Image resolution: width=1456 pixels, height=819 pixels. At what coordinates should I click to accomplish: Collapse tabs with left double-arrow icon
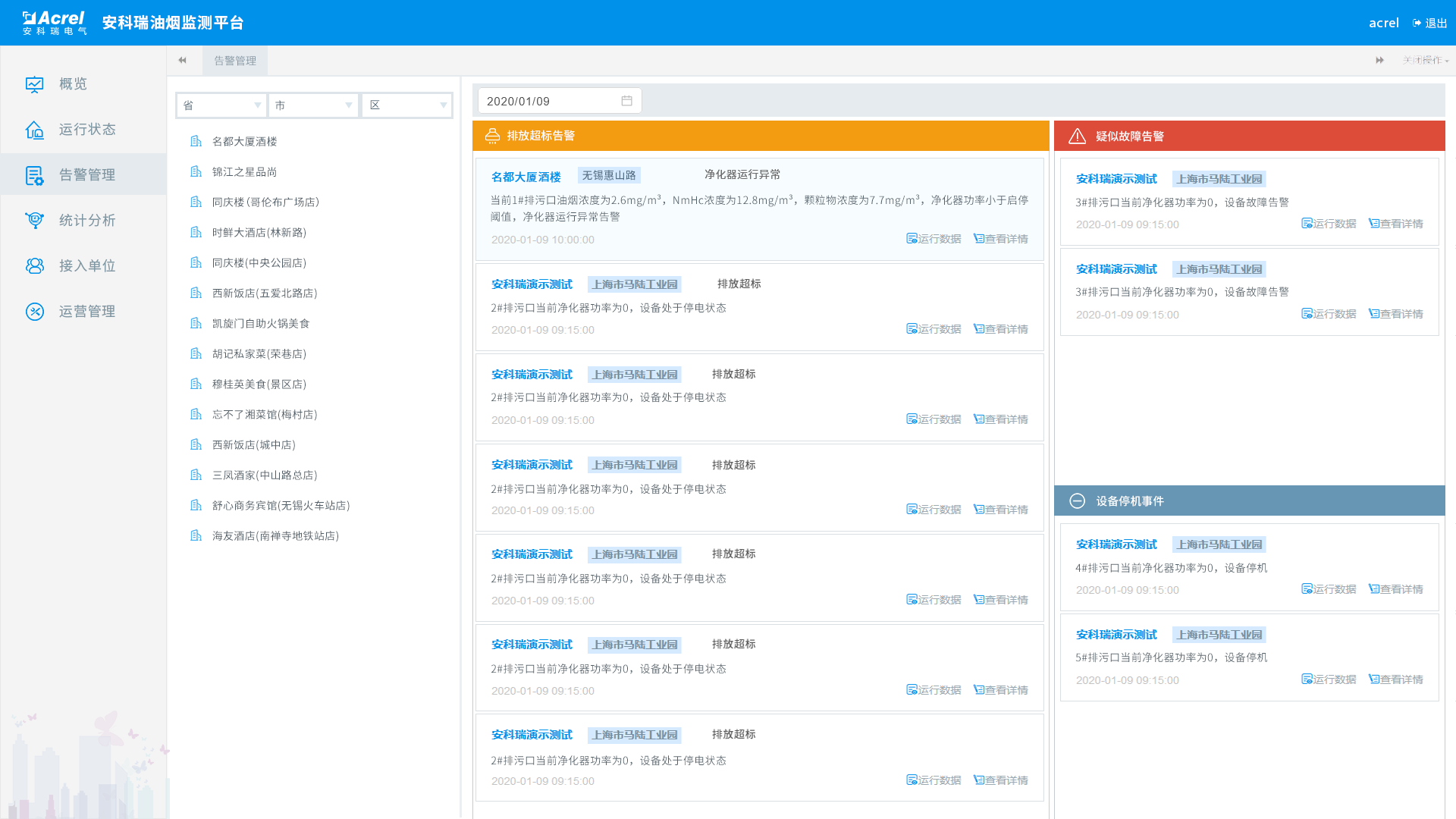coord(182,61)
